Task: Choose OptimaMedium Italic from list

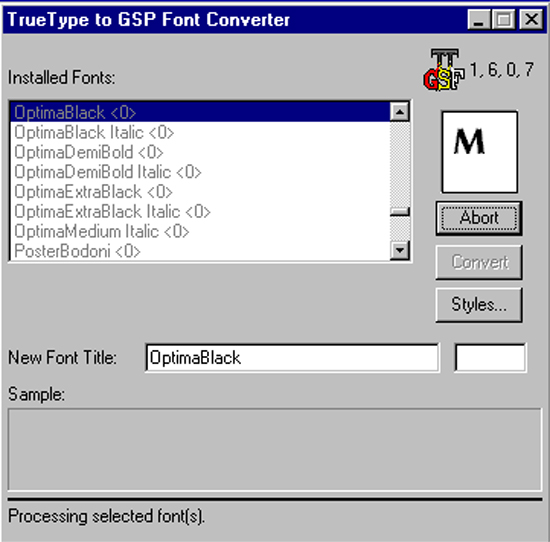Action: pyautogui.click(x=200, y=232)
